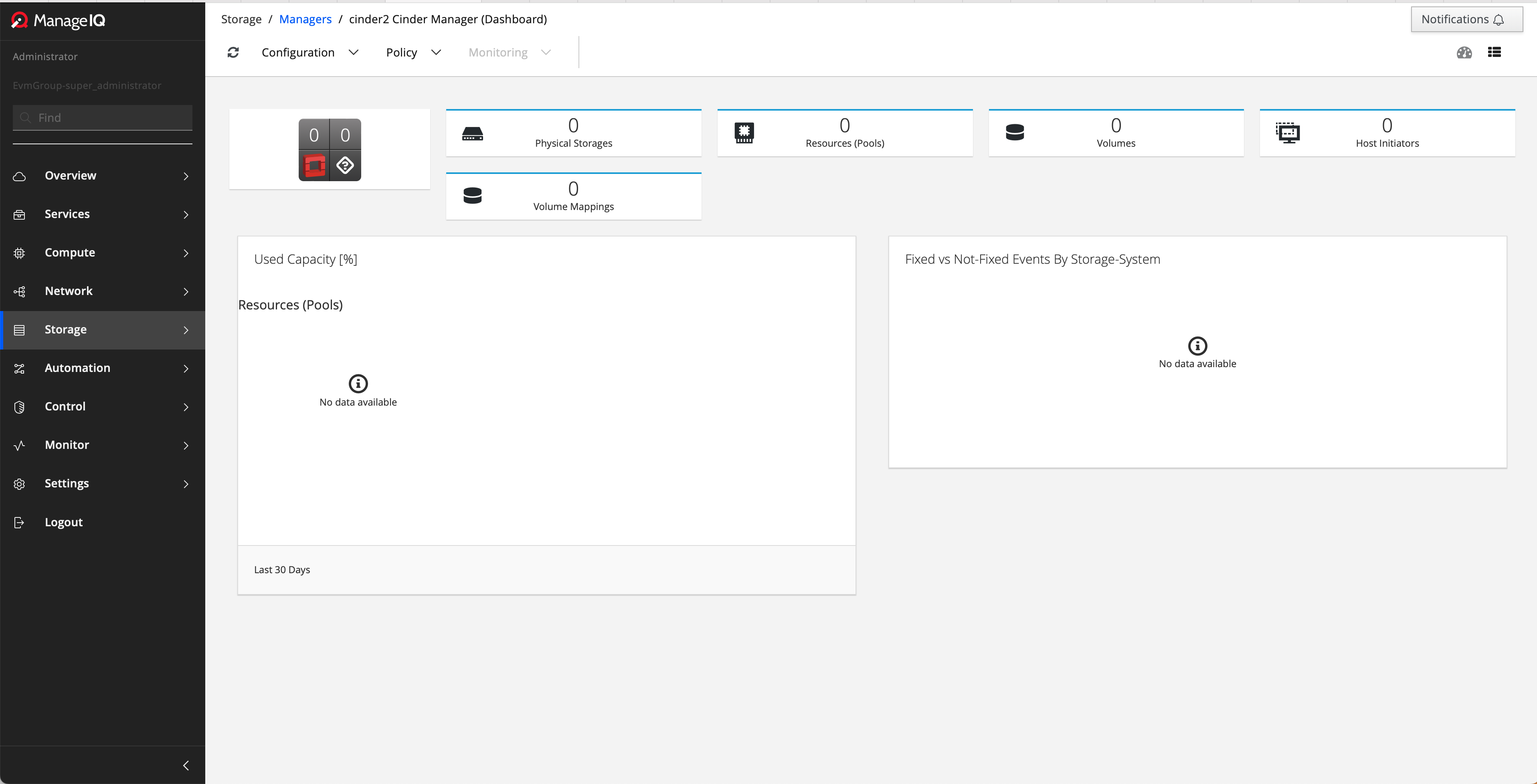Select the Volumes card icon
The image size is (1537, 784).
[1015, 132]
